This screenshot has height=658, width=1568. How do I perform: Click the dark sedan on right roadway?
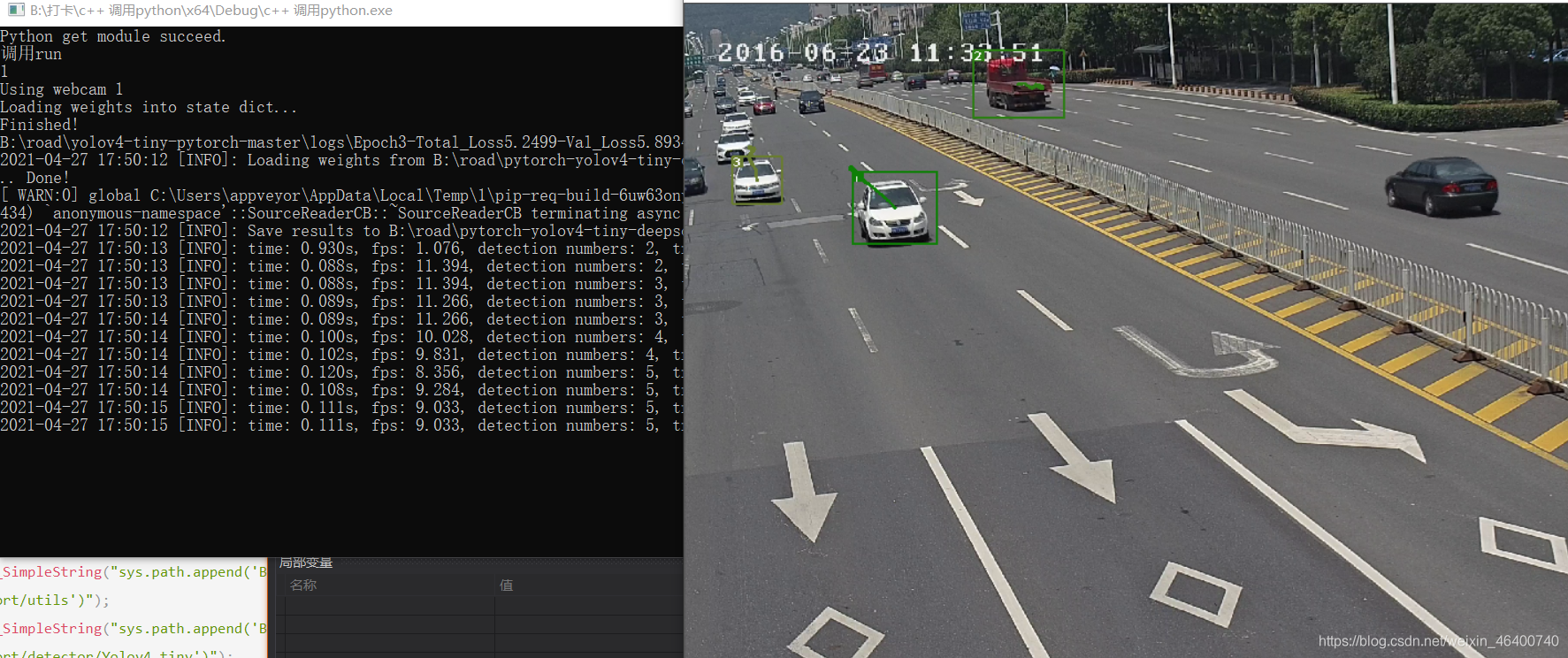coord(1442,186)
